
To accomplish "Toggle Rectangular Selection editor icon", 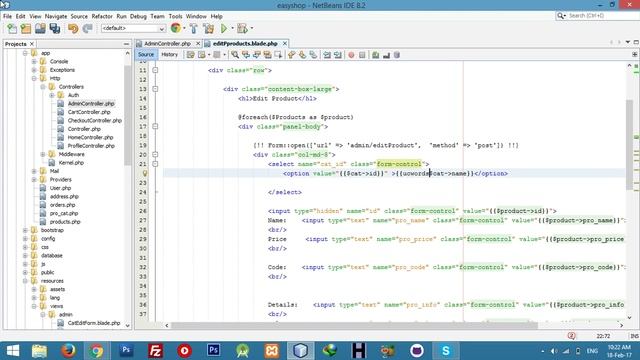I will coord(278,55).
